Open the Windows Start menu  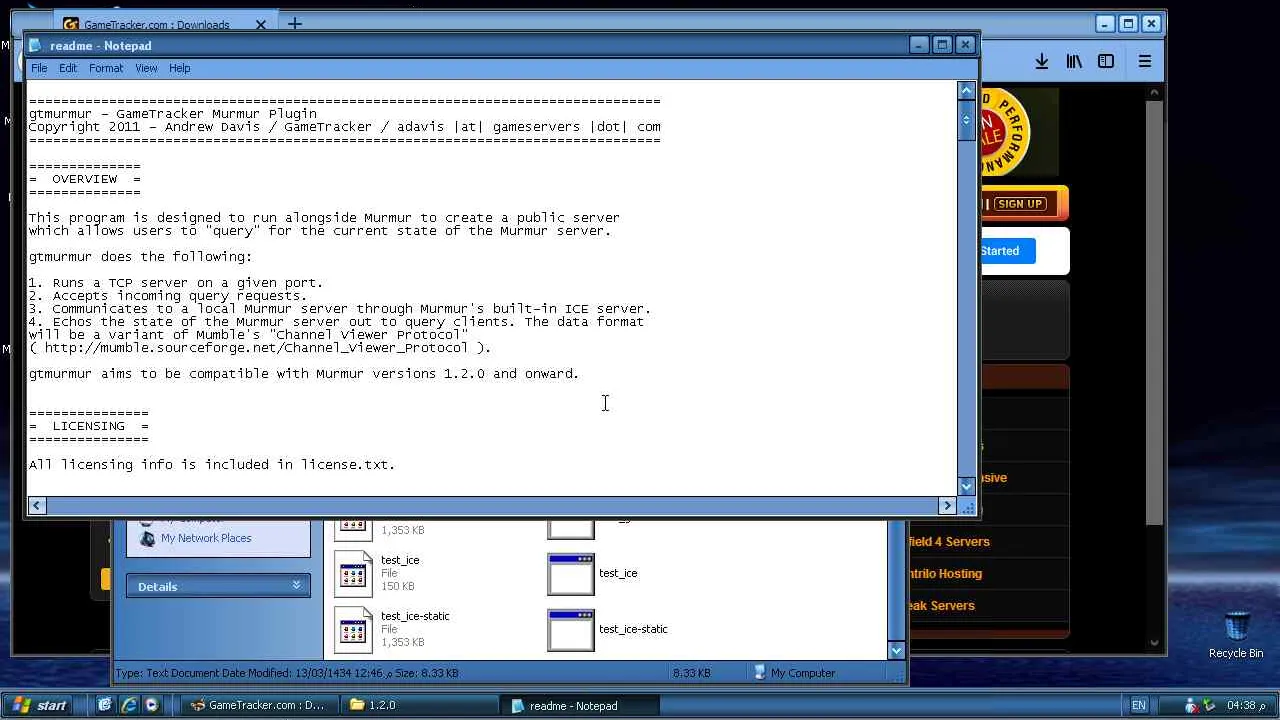[x=39, y=705]
